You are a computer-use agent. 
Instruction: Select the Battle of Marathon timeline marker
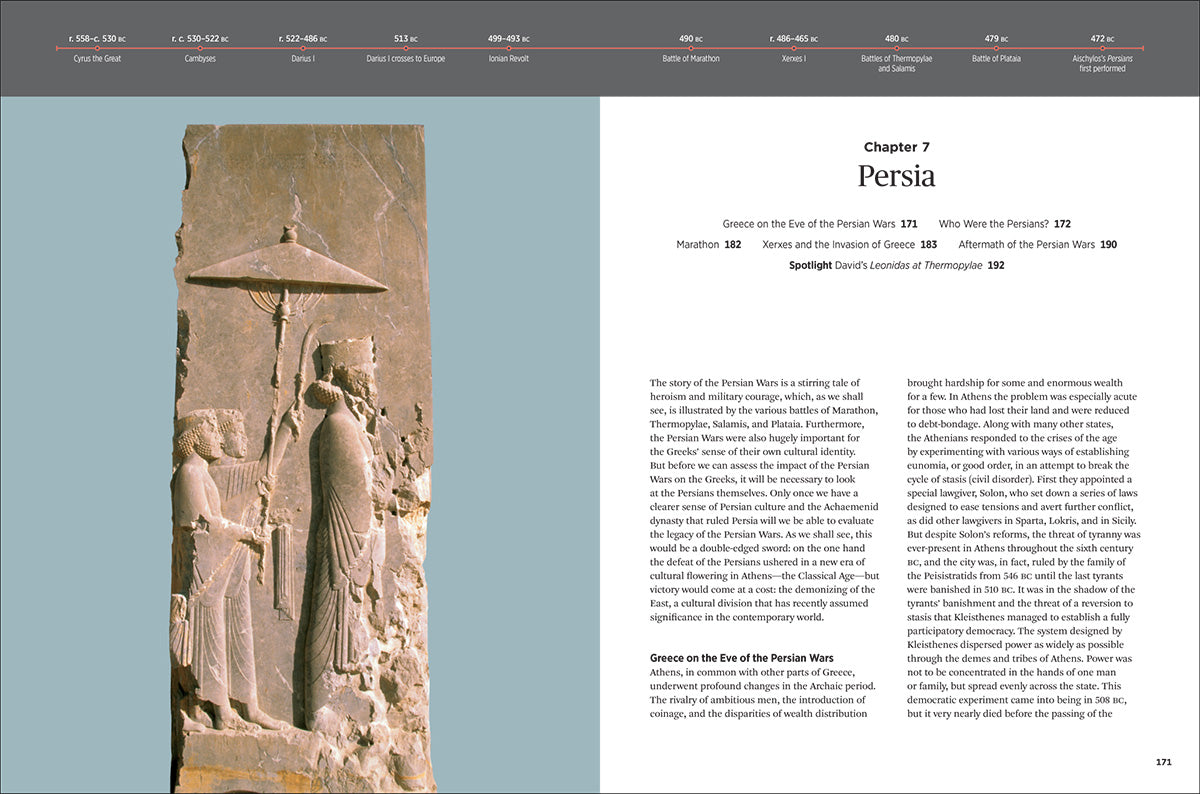pyautogui.click(x=691, y=48)
